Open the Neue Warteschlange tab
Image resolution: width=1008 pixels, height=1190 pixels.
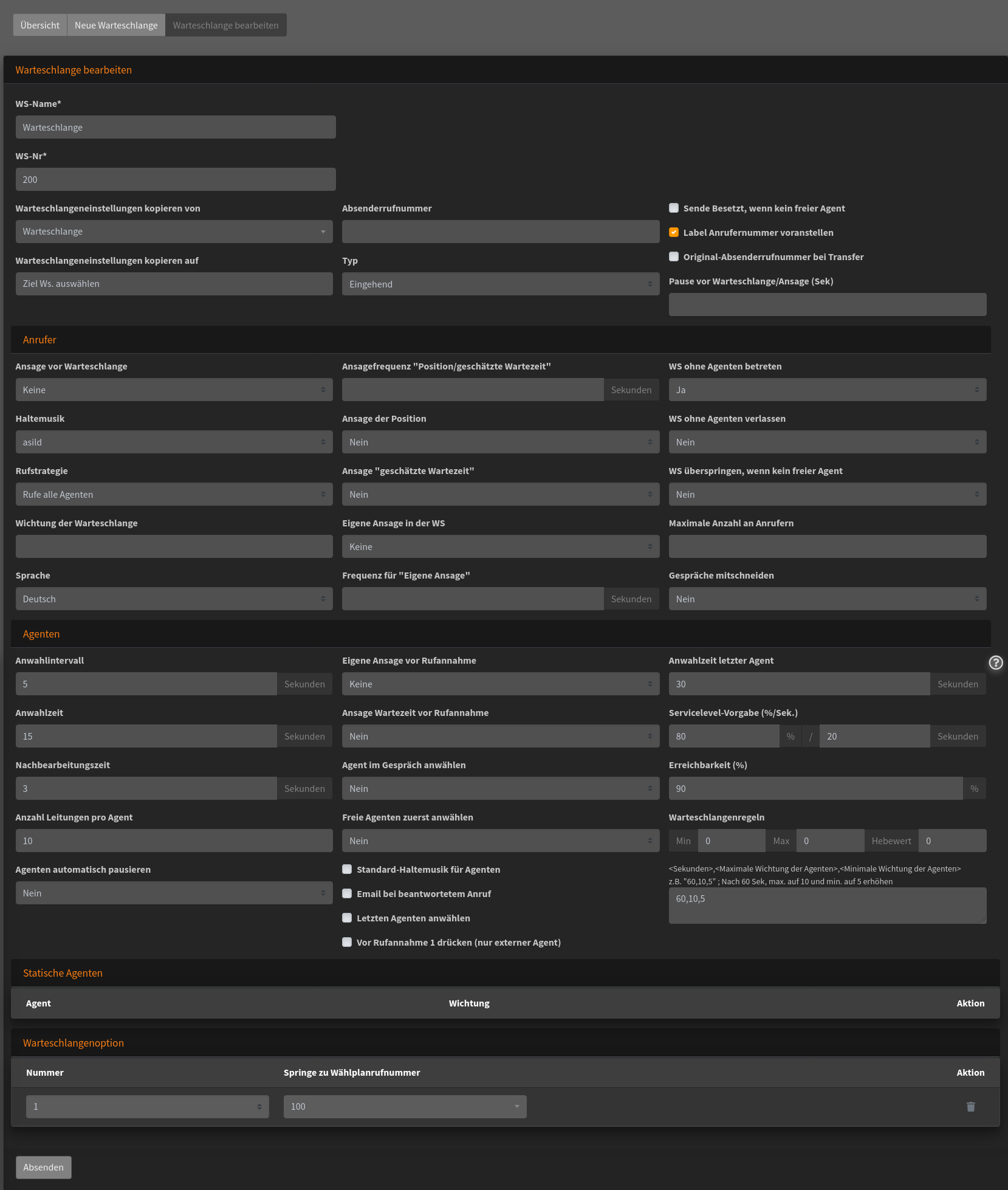pyautogui.click(x=116, y=25)
